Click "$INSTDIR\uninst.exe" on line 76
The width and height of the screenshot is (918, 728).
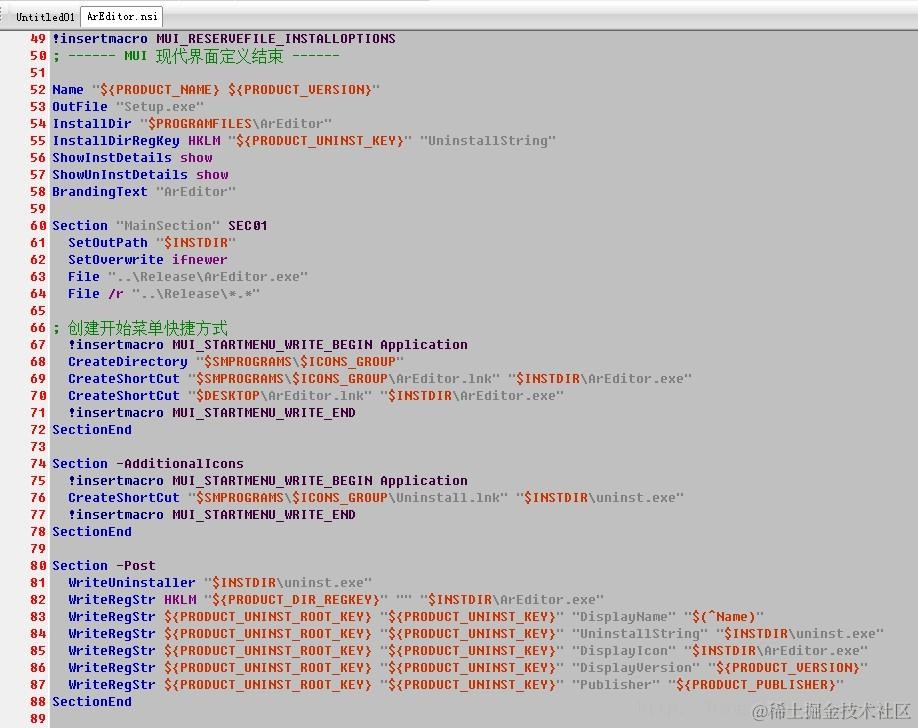coord(600,497)
